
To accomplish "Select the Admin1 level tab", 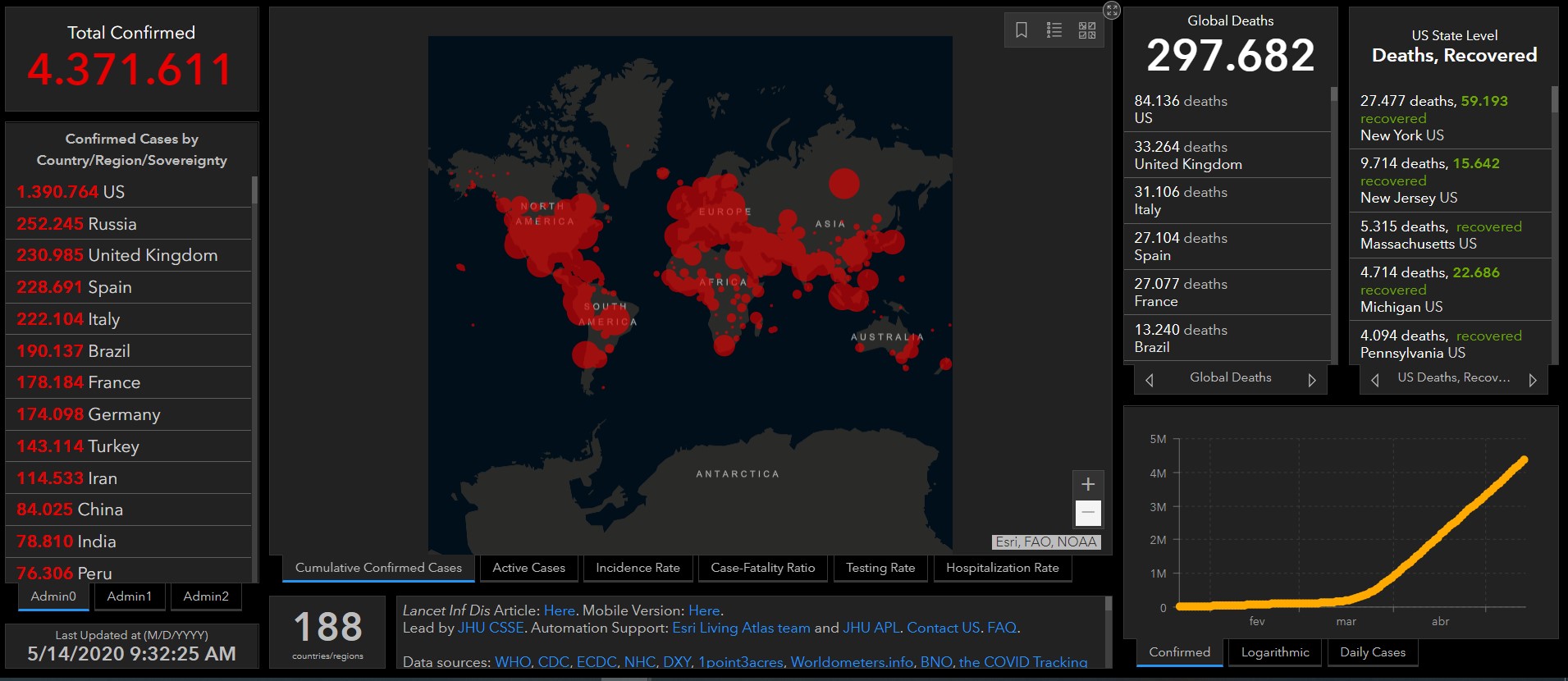I will [x=130, y=596].
